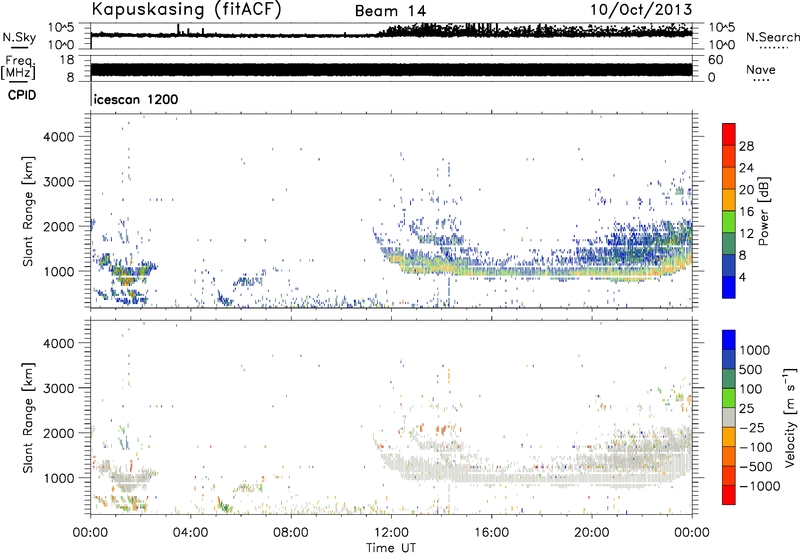800x554 pixels.
Task: Click the 'Kapuskasing (fitACF)' title text
Action: tap(186, 9)
